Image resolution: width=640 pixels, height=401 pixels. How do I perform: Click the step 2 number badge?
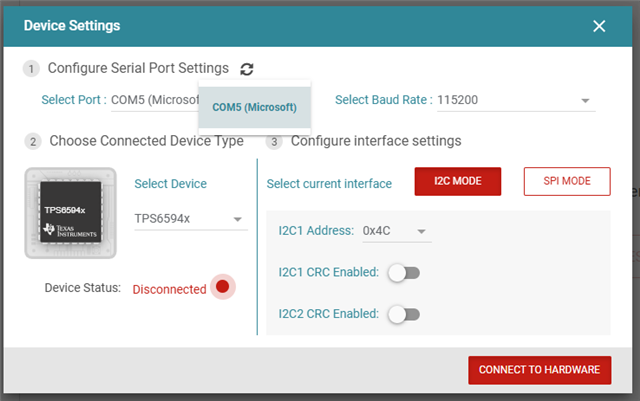(33, 142)
